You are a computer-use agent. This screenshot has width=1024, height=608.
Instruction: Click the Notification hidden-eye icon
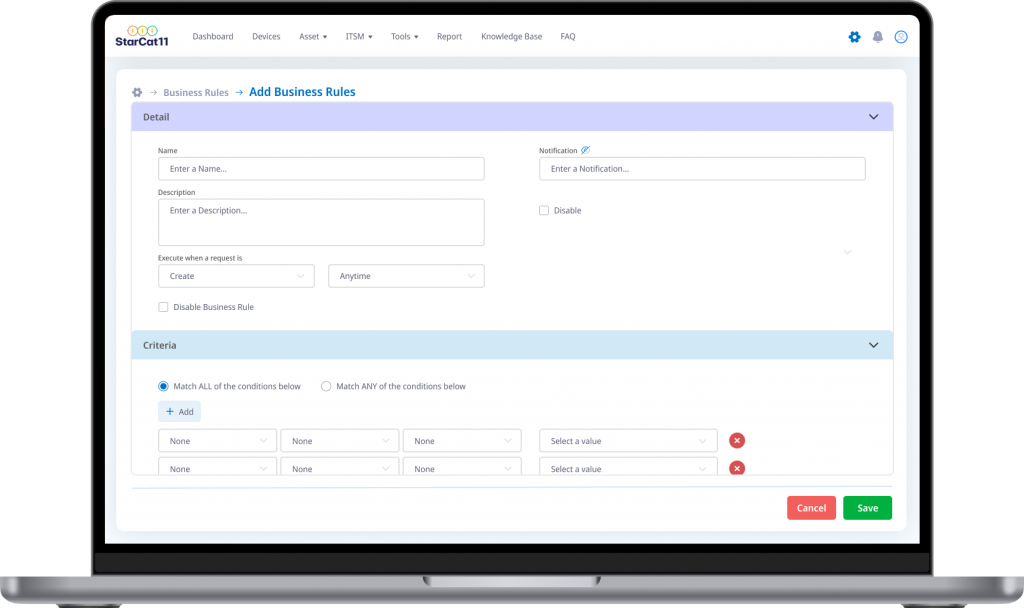pyautogui.click(x=585, y=150)
